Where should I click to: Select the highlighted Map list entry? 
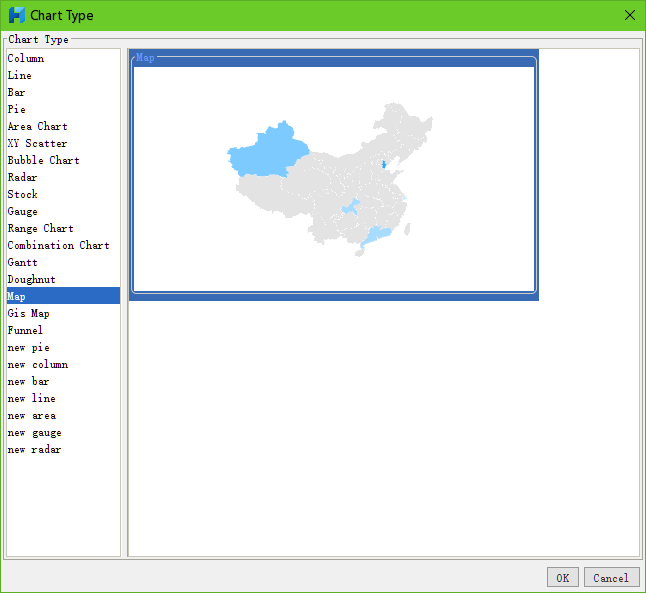click(x=63, y=296)
